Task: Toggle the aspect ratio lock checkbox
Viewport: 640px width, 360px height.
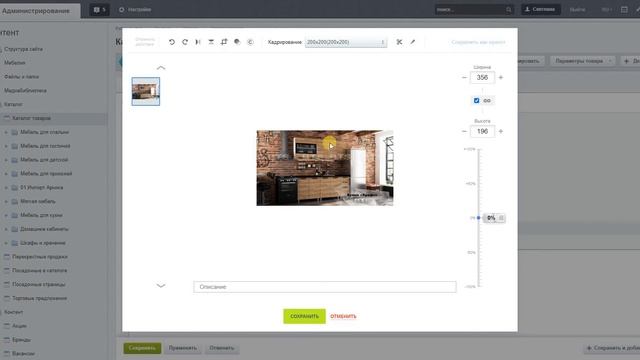Action: coord(476,100)
